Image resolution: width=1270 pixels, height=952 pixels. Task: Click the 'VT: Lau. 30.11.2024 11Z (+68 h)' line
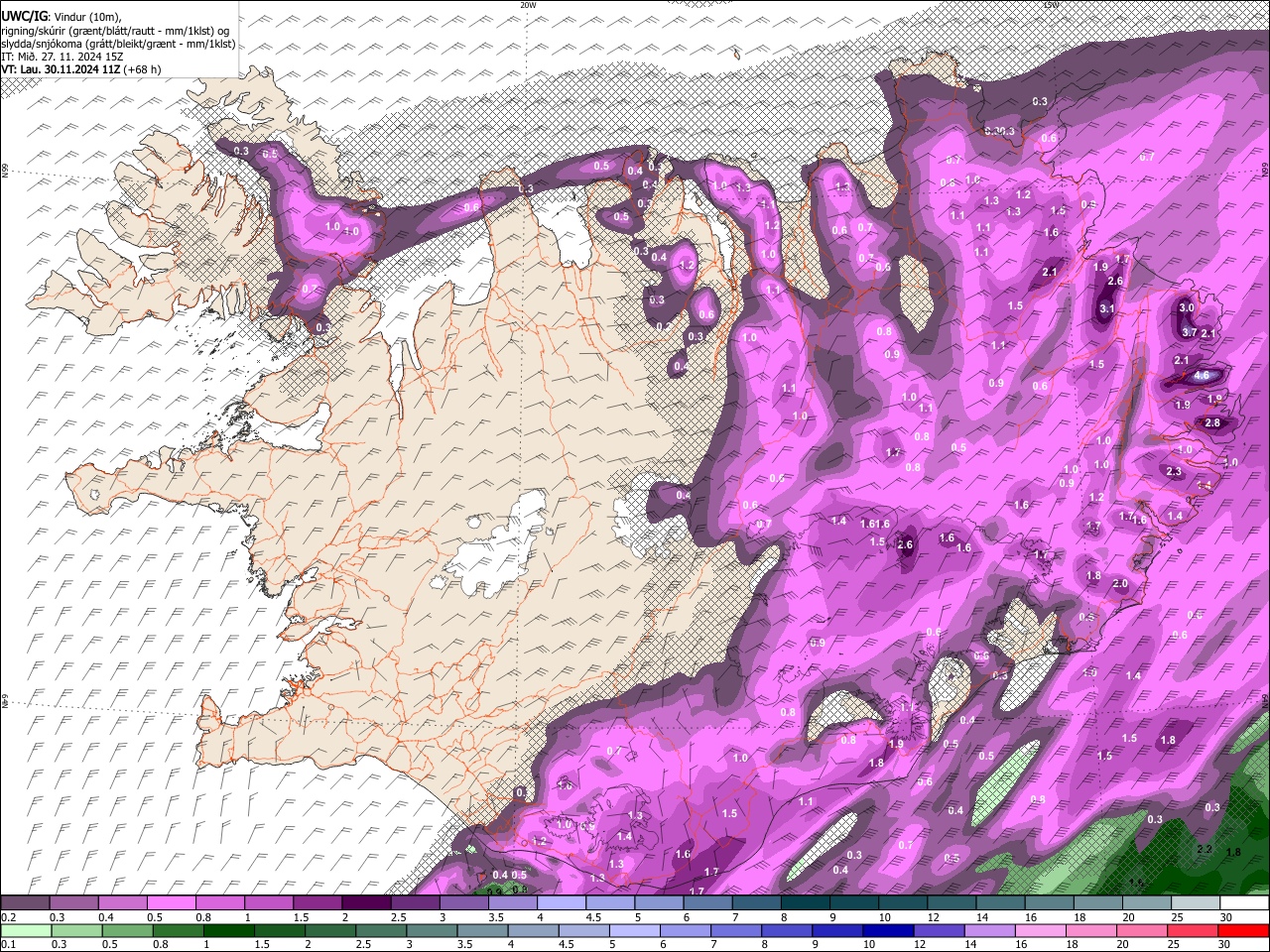click(x=81, y=69)
